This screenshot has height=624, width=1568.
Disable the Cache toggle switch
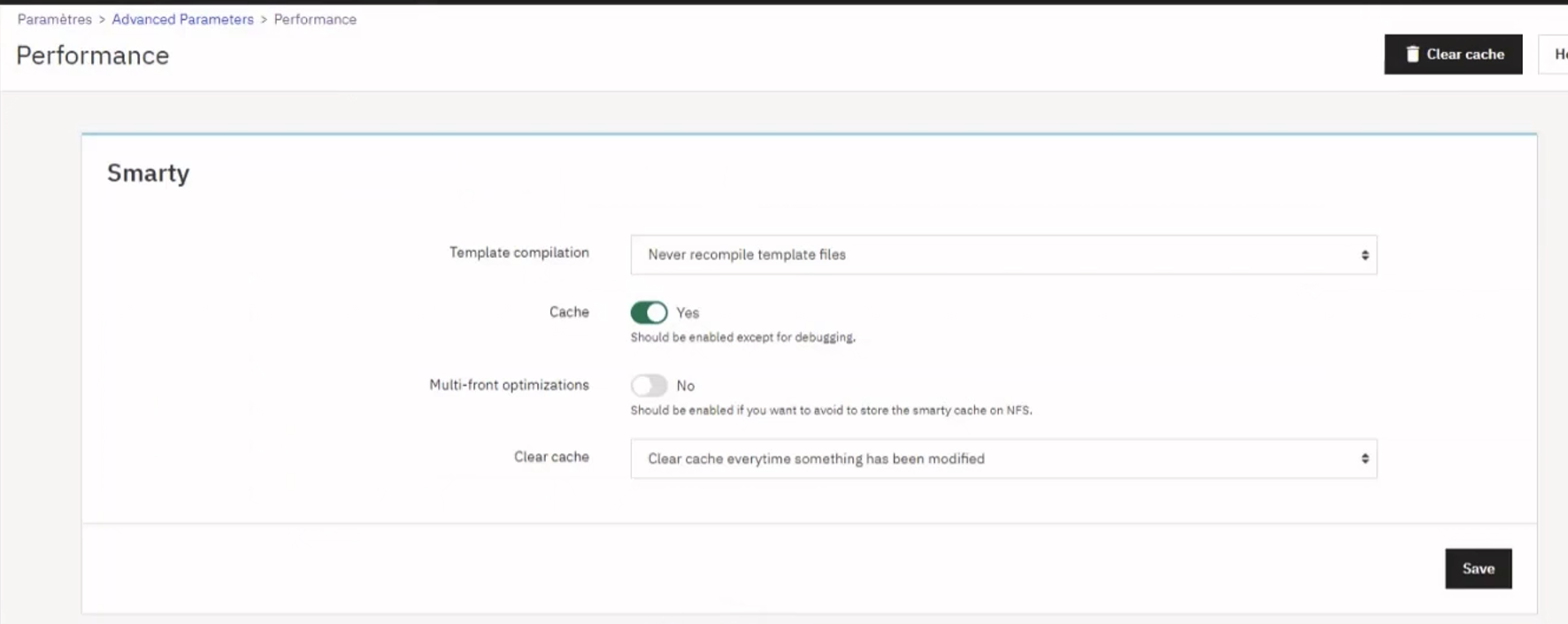coord(649,312)
